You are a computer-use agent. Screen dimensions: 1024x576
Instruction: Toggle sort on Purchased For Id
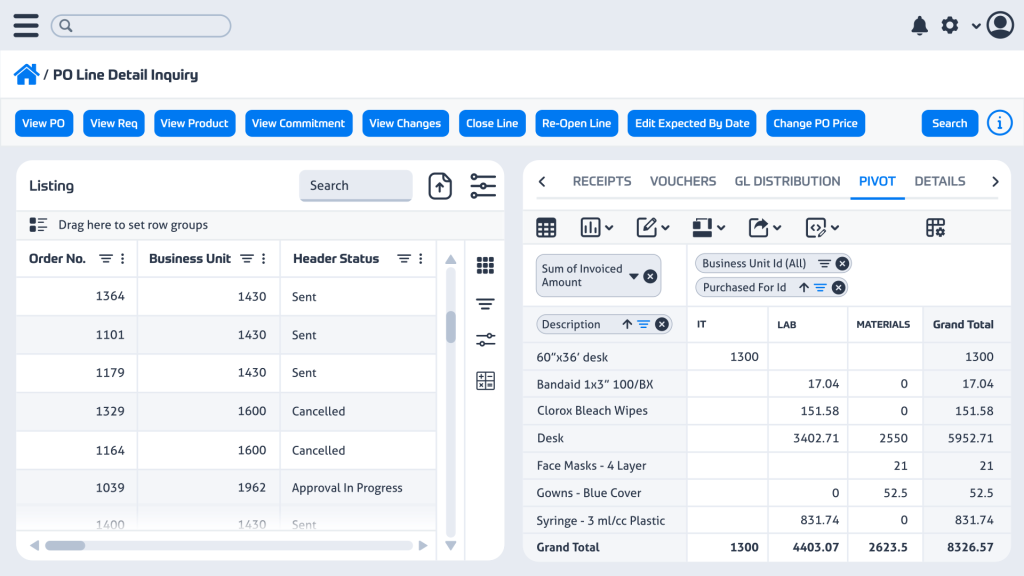pos(803,287)
